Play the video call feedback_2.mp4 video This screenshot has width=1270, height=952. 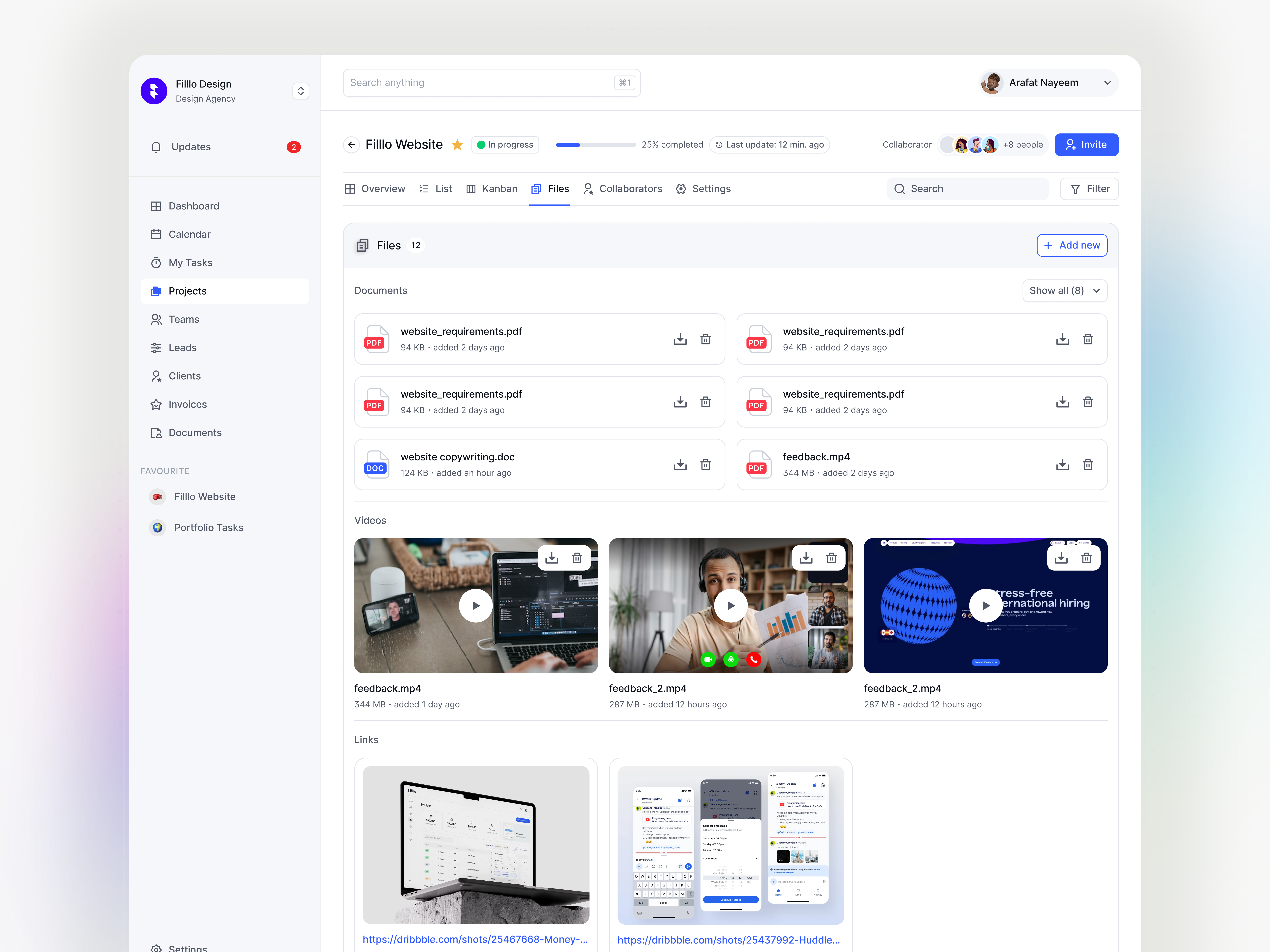tap(731, 605)
